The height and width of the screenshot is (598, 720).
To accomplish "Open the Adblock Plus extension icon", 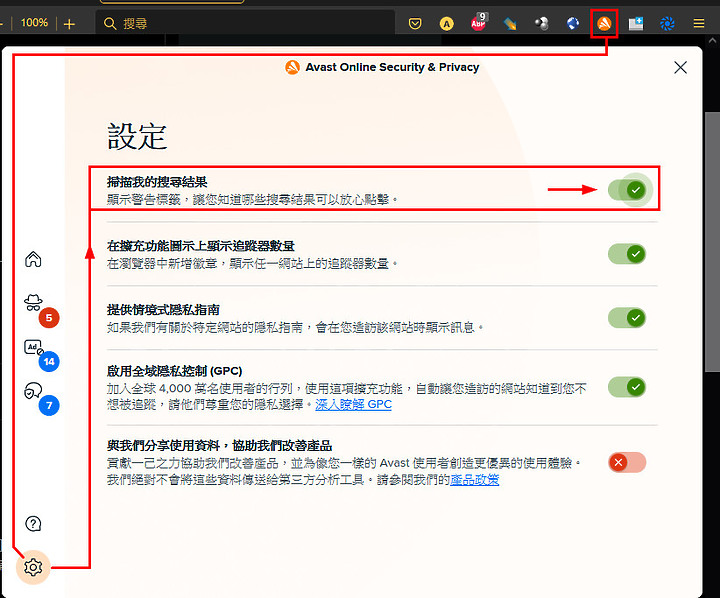I will click(x=479, y=22).
